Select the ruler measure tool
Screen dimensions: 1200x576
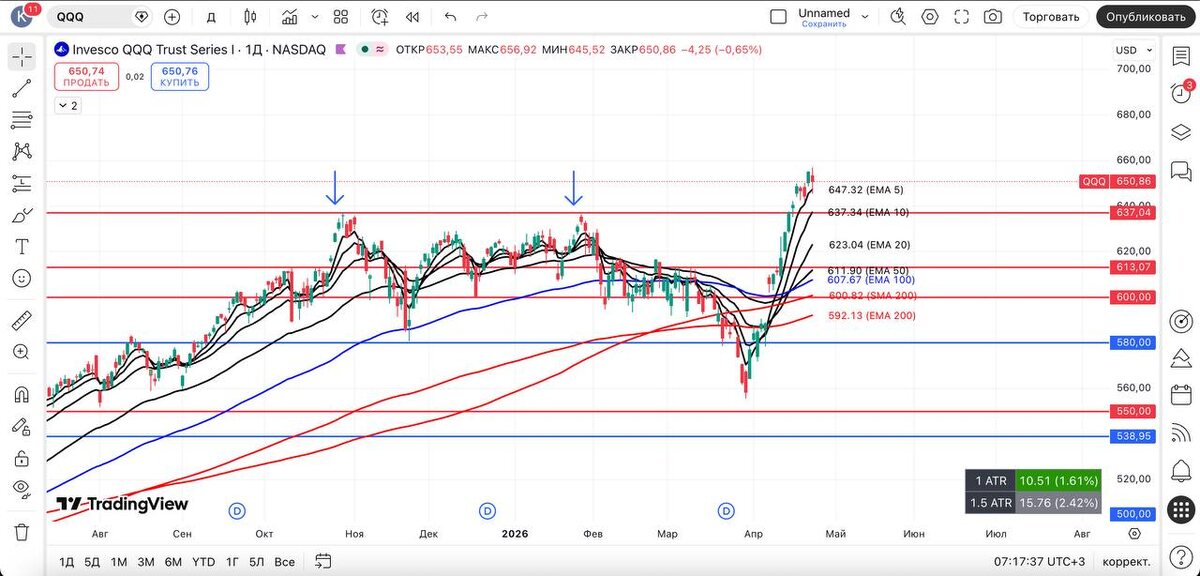coord(21,321)
